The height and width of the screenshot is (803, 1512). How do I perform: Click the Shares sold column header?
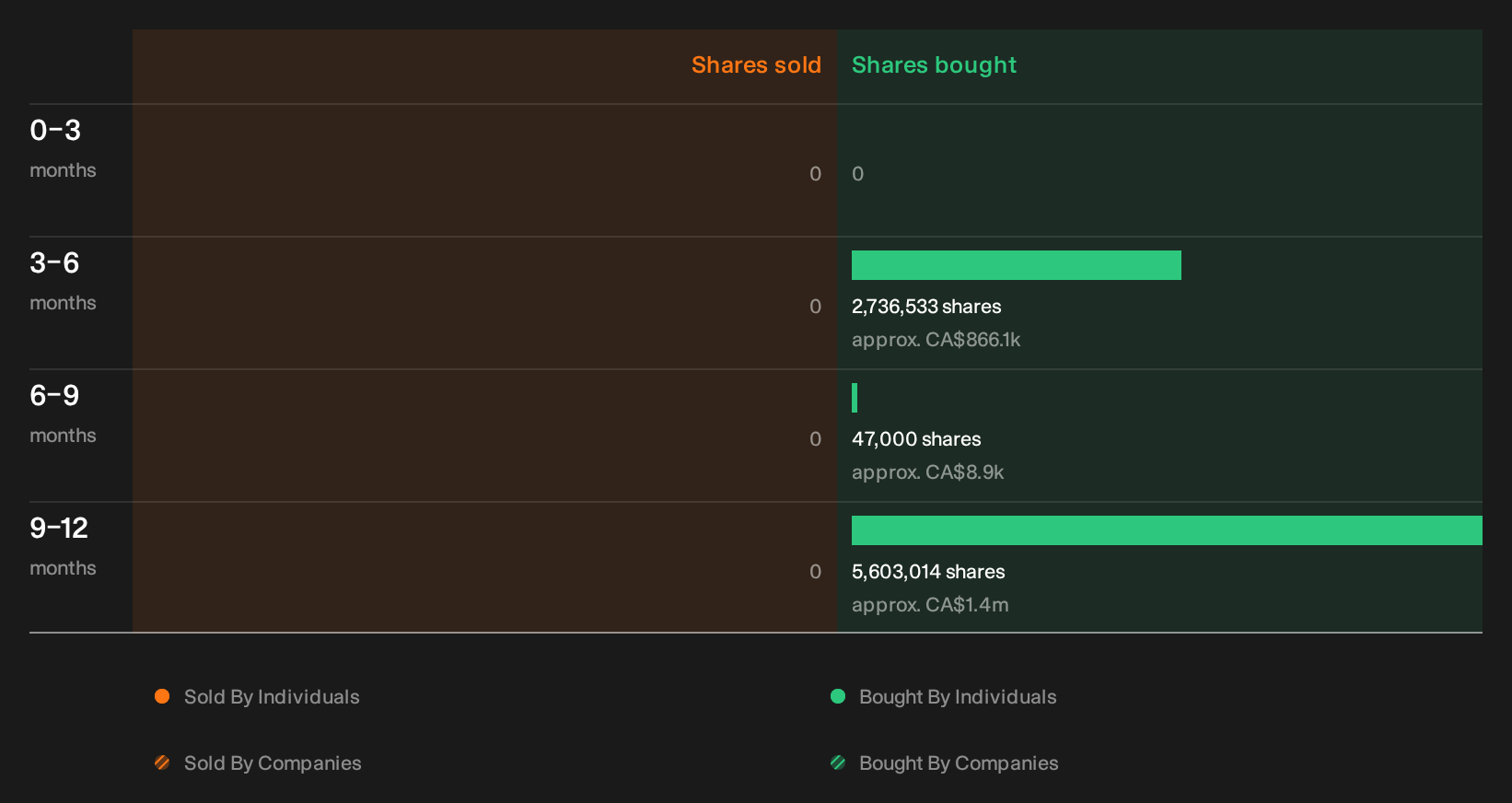756,65
